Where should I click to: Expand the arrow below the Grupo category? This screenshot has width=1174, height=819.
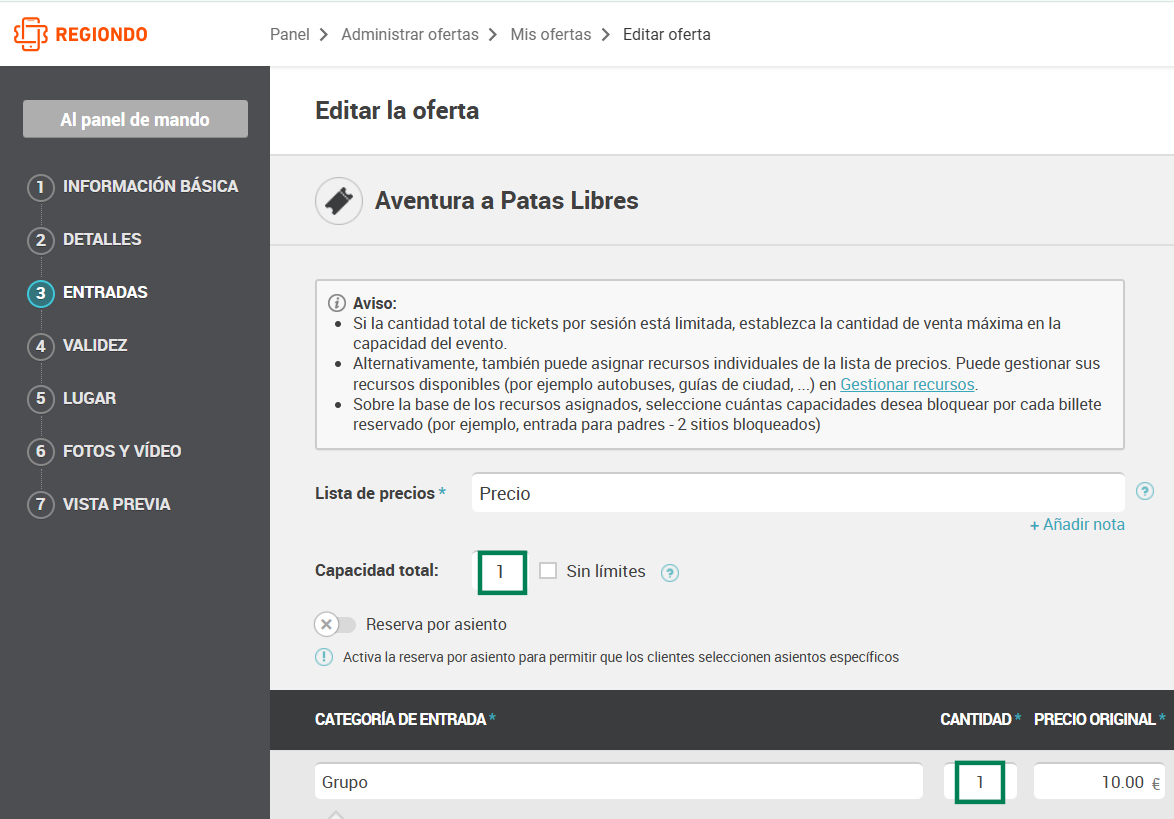(x=335, y=814)
